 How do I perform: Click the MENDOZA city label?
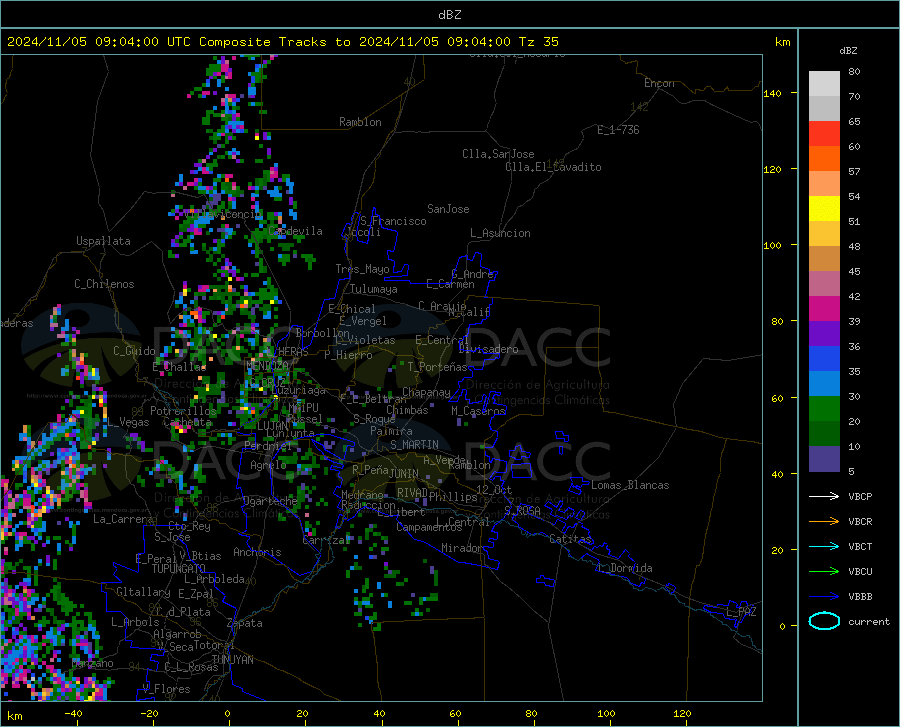(x=267, y=365)
